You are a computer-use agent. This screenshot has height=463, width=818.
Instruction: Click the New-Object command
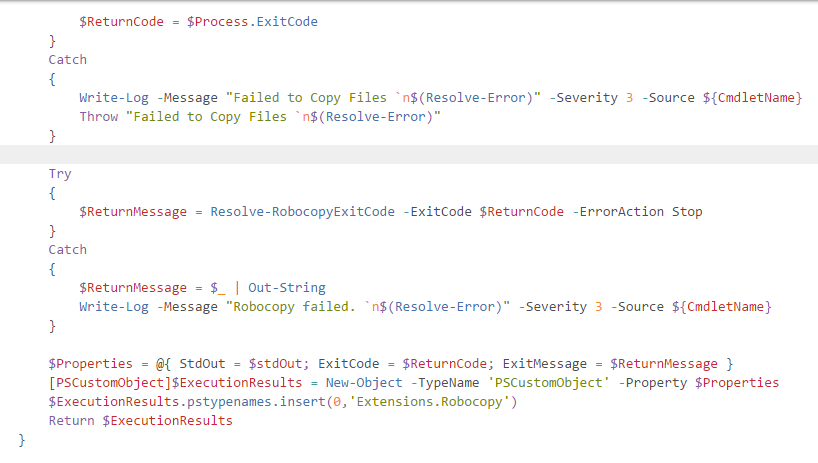[364, 383]
